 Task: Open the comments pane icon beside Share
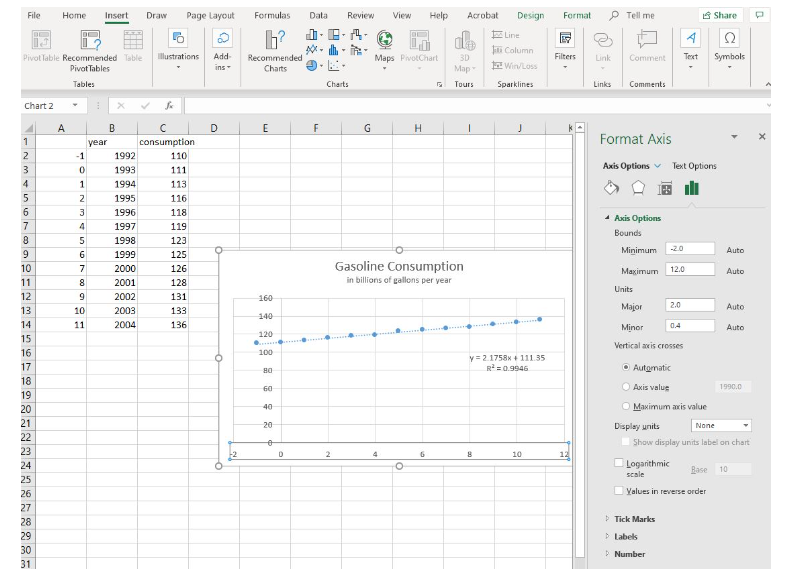tap(759, 15)
